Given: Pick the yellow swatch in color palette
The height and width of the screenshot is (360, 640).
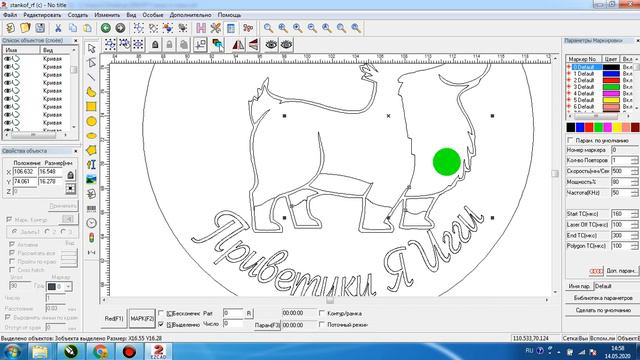Looking at the screenshot, I should pos(617,127).
